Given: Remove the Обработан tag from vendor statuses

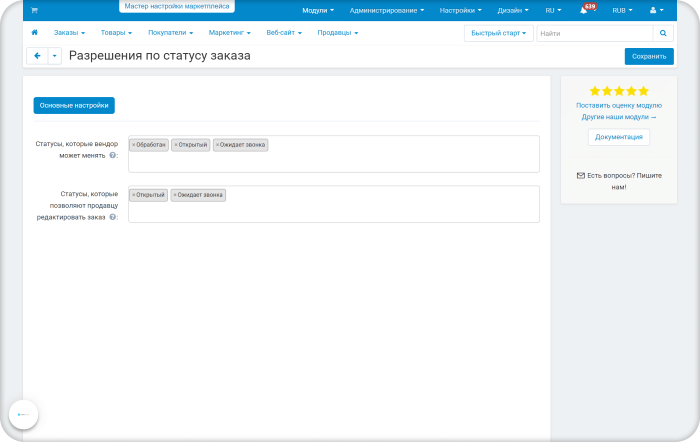Looking at the screenshot, I should 133,145.
